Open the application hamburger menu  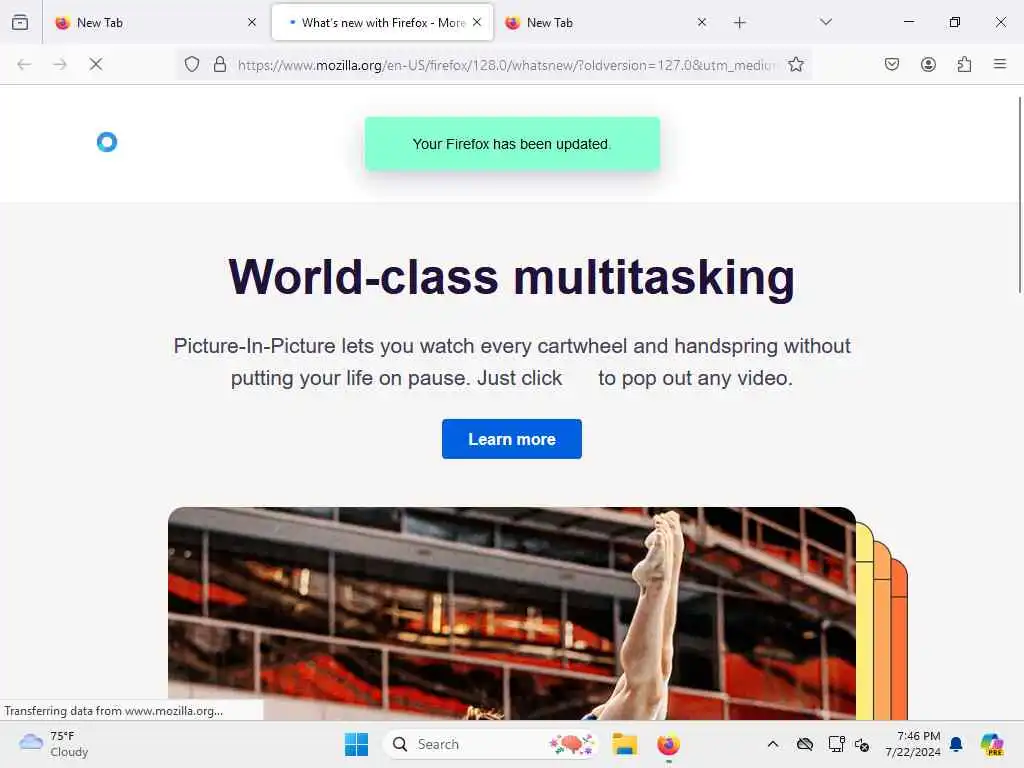pos(1000,64)
